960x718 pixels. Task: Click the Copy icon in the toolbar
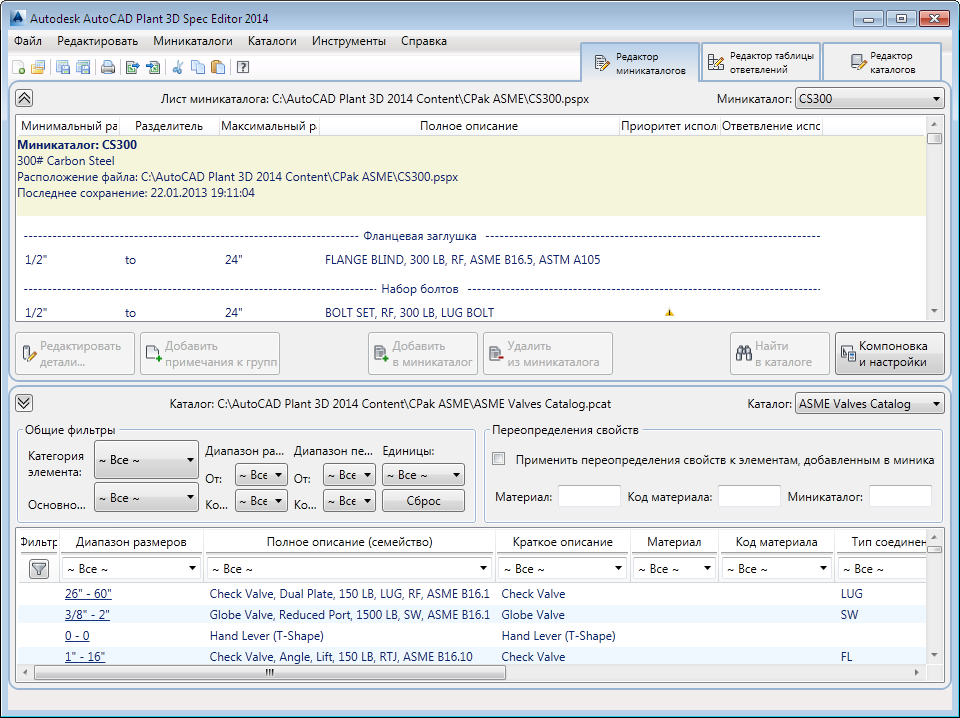198,67
